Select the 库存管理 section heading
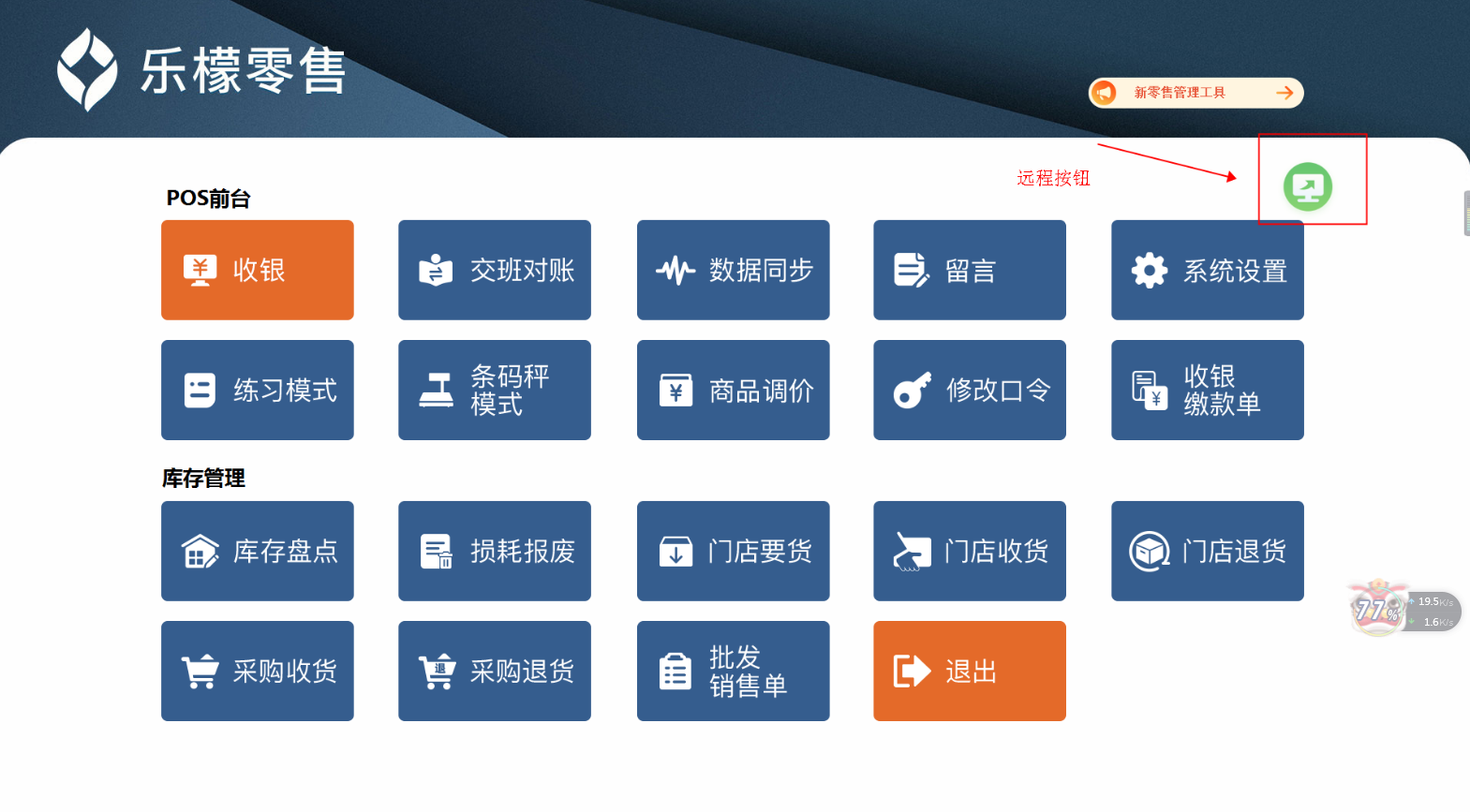The height and width of the screenshot is (812, 1470). click(203, 479)
